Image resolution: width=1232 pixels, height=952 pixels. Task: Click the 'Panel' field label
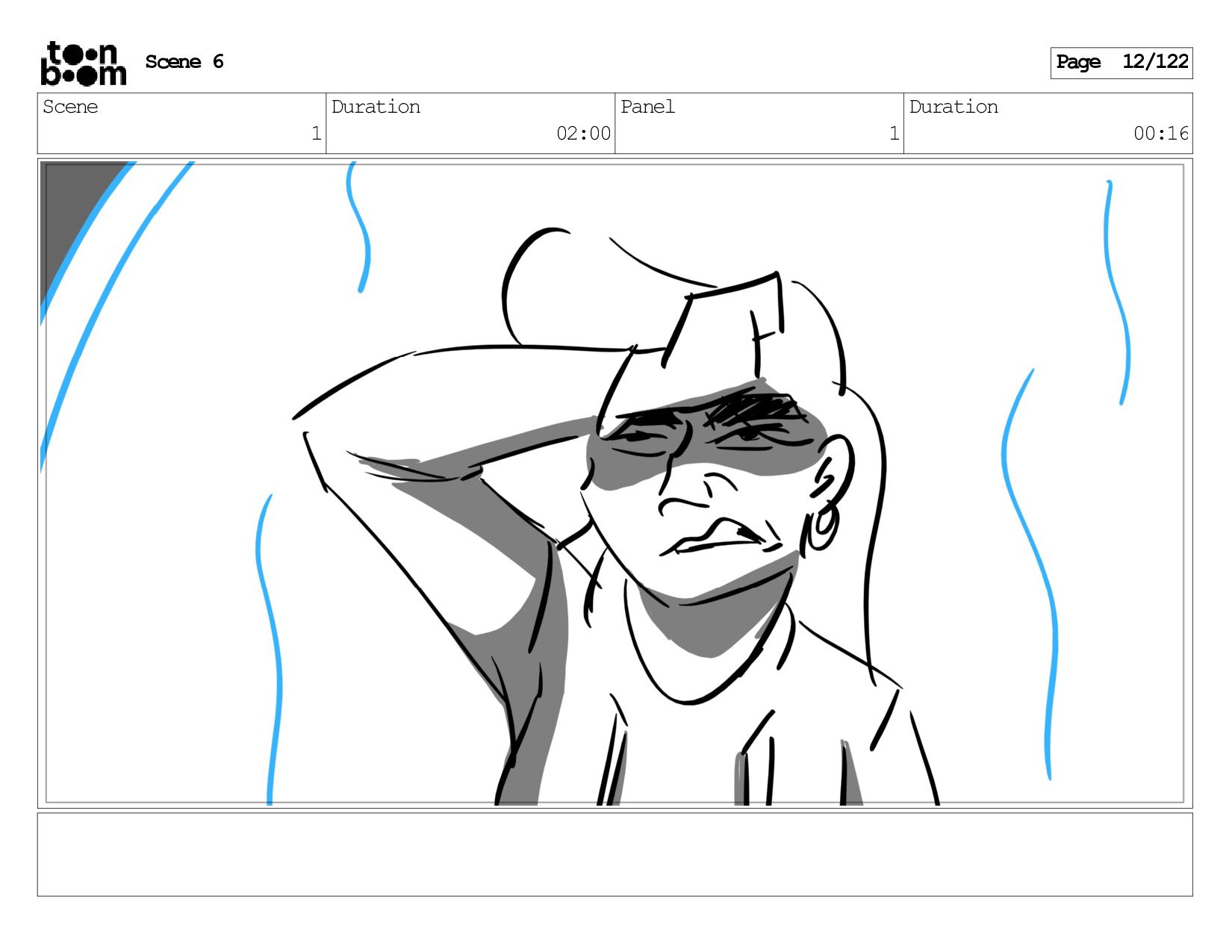point(647,107)
